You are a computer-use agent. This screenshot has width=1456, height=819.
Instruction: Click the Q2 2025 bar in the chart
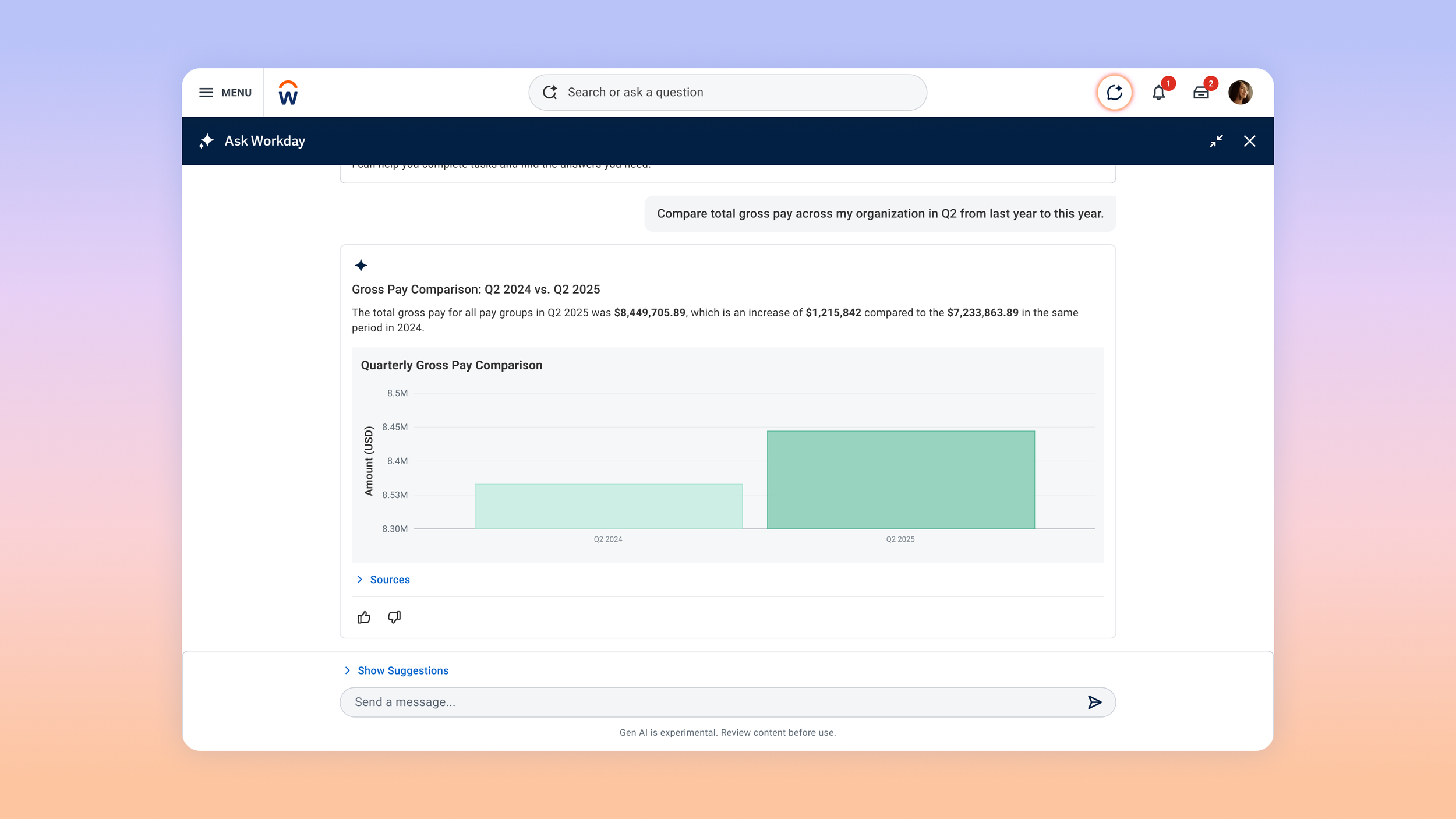[900, 480]
